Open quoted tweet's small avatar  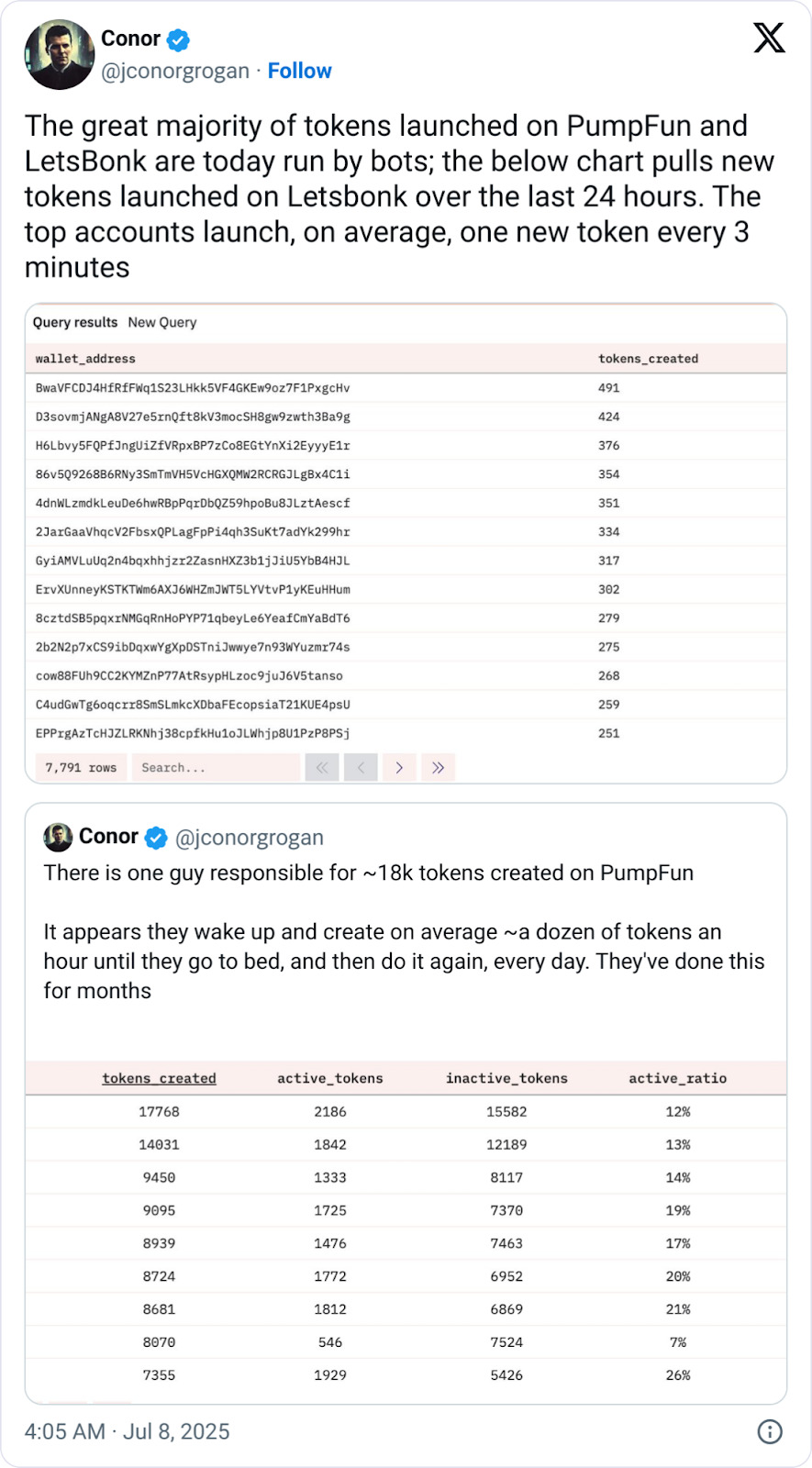[x=58, y=837]
